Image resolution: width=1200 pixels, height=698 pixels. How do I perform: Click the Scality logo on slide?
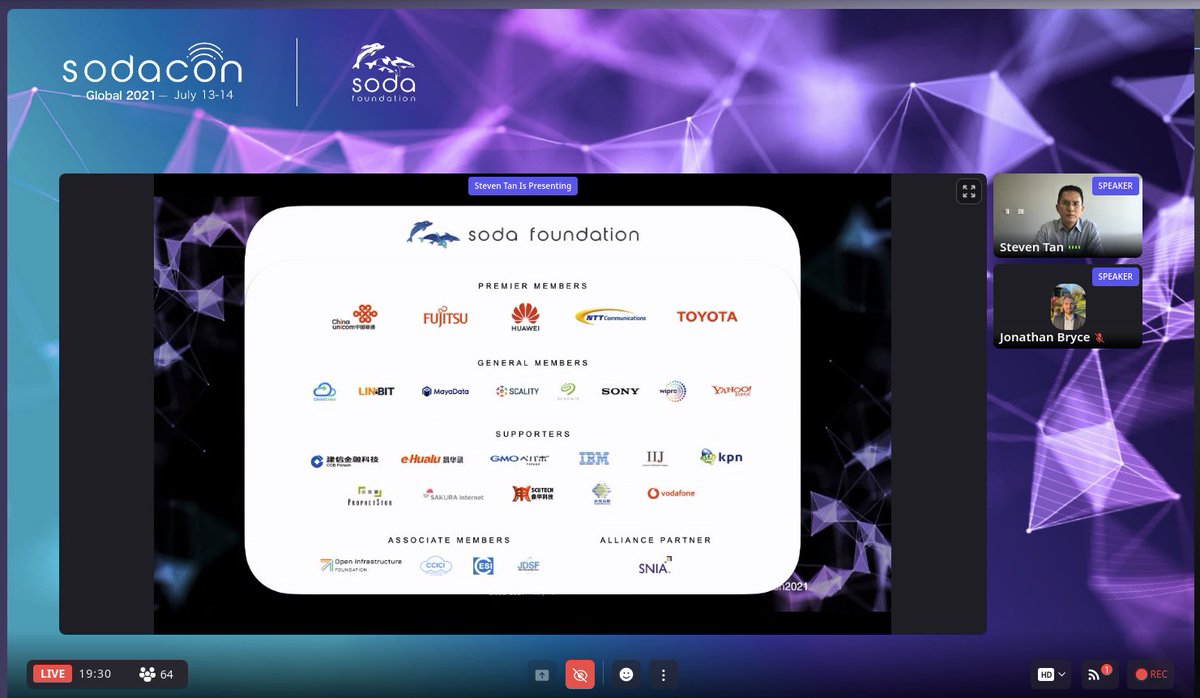[x=518, y=391]
